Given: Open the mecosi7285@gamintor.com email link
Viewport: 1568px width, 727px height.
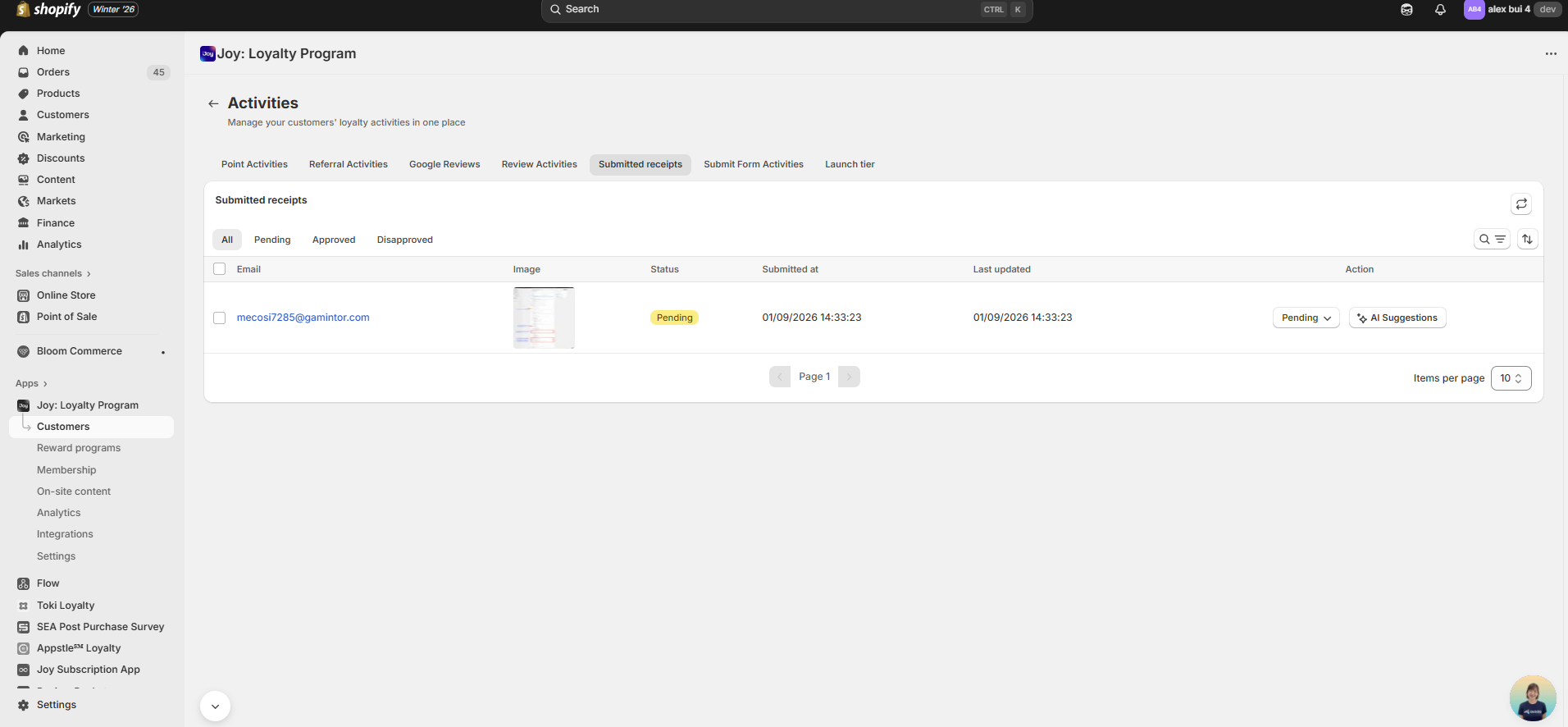Looking at the screenshot, I should pyautogui.click(x=303, y=318).
